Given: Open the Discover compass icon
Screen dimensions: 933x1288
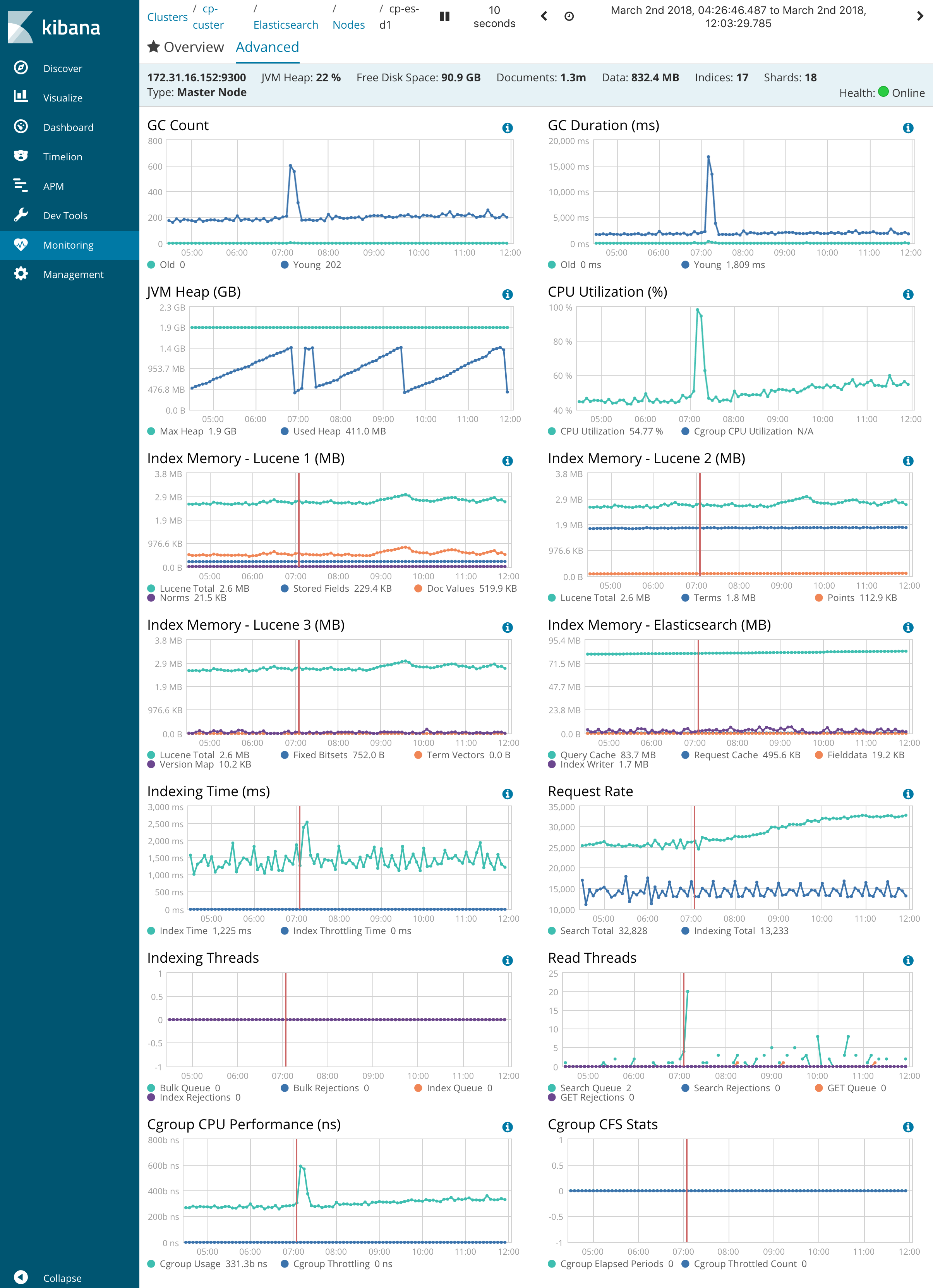Looking at the screenshot, I should coord(21,68).
